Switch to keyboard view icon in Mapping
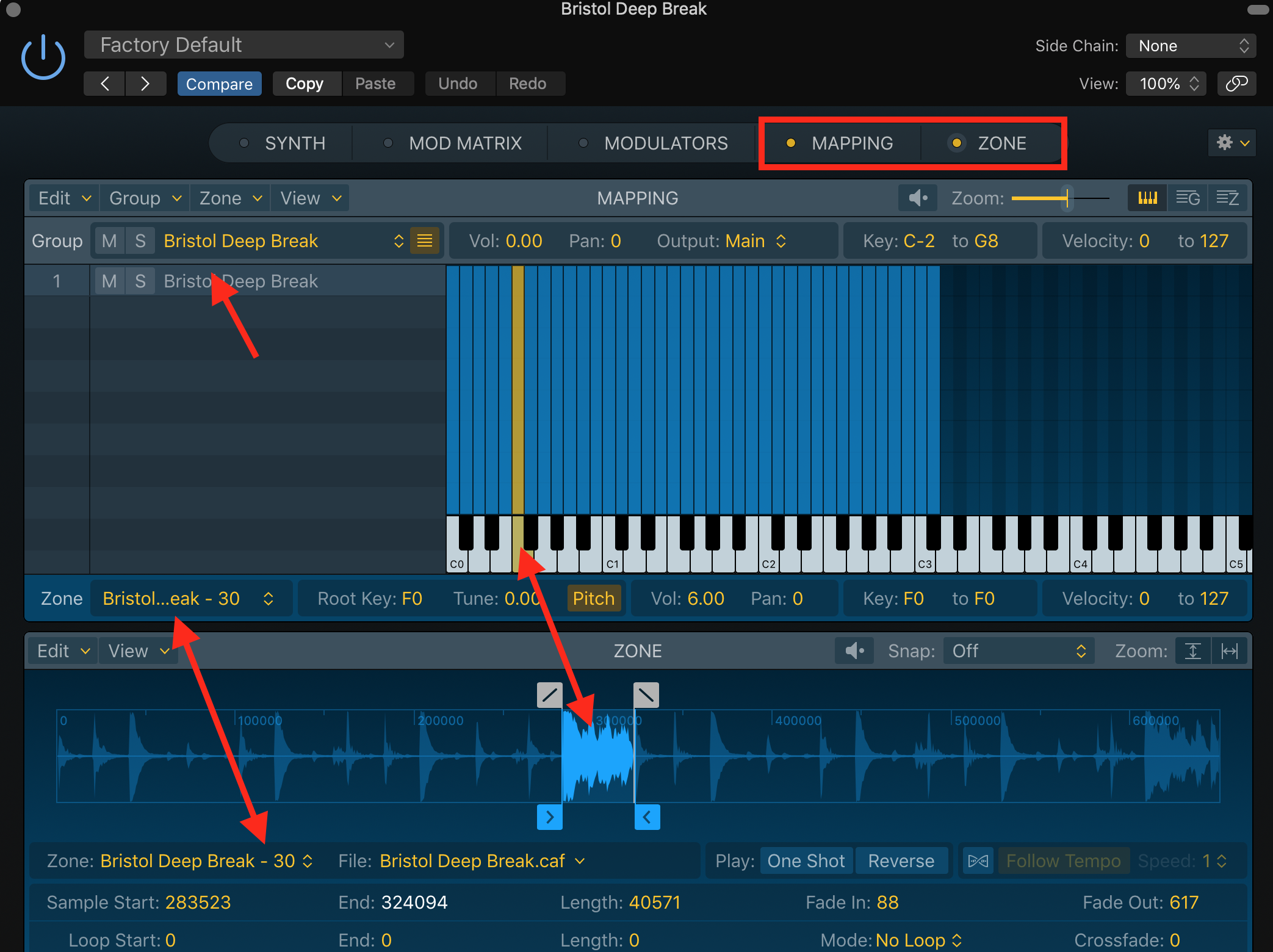The width and height of the screenshot is (1273, 952). 1147,198
